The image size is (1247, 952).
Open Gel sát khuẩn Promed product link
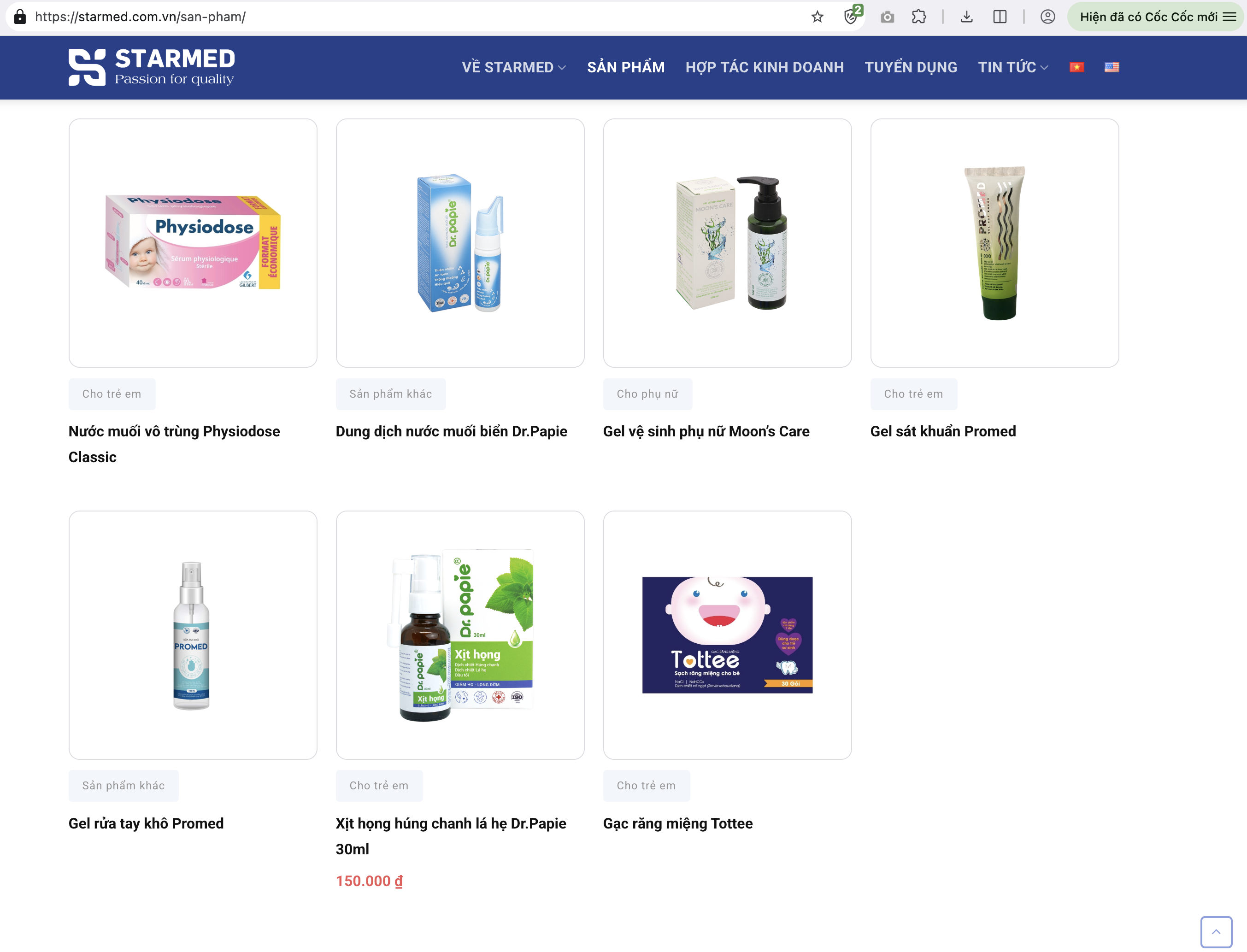click(943, 431)
